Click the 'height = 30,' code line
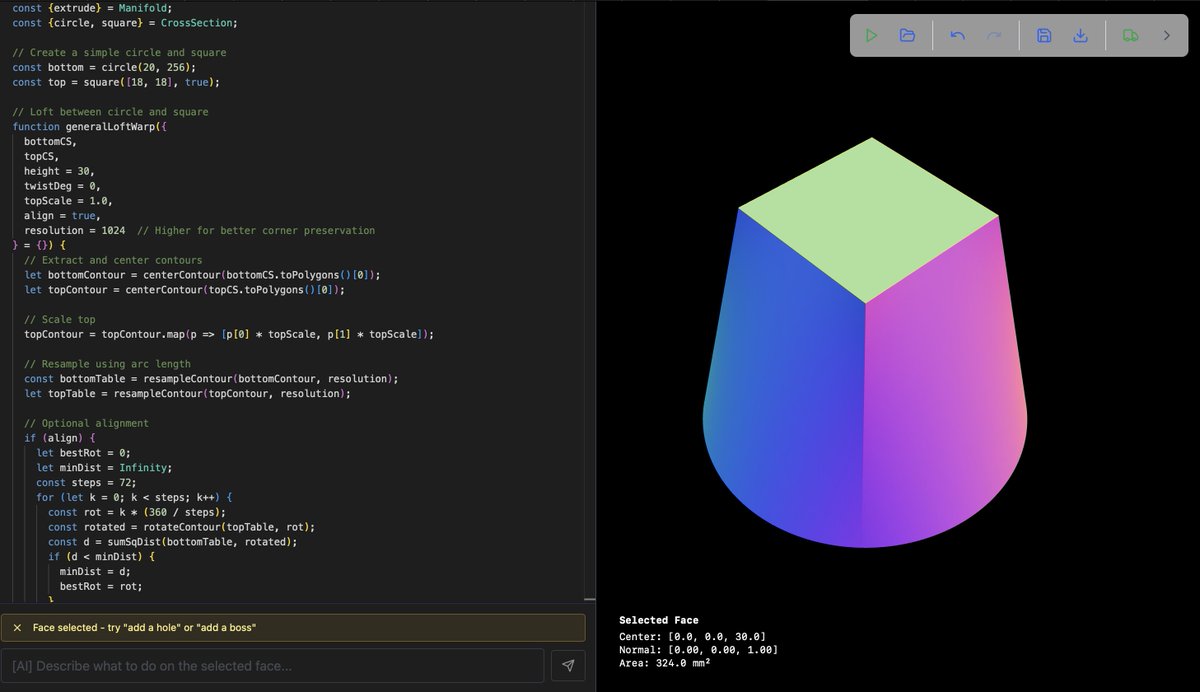Viewport: 1200px width, 692px height. tap(59, 171)
